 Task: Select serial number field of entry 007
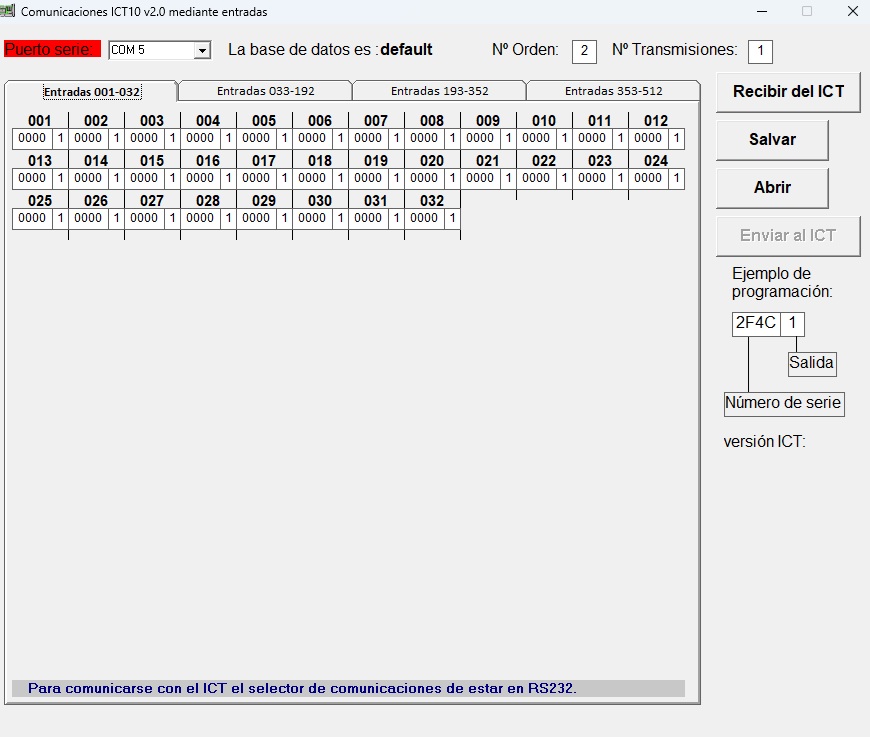(x=368, y=138)
